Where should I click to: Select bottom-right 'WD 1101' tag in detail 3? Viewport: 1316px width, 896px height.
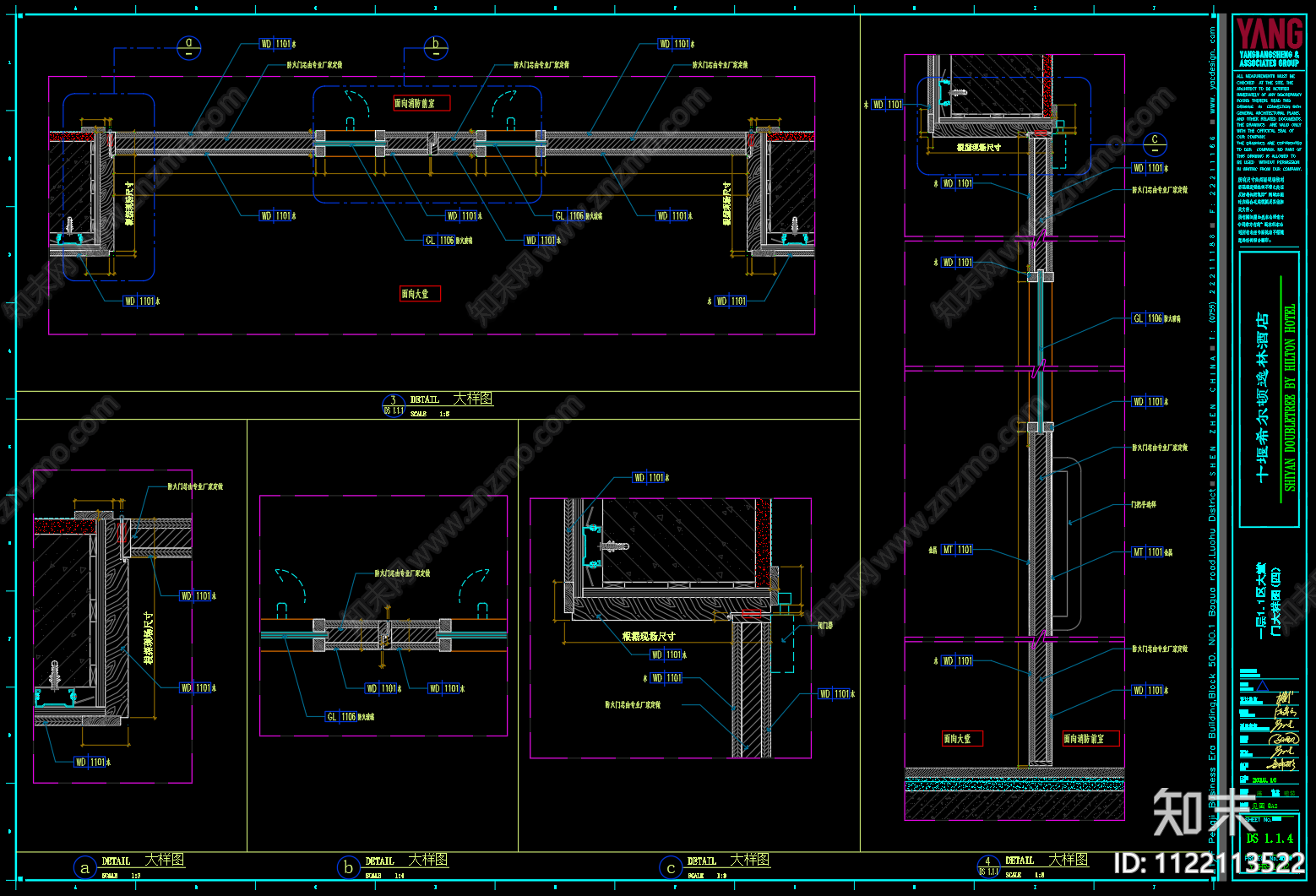[730, 301]
